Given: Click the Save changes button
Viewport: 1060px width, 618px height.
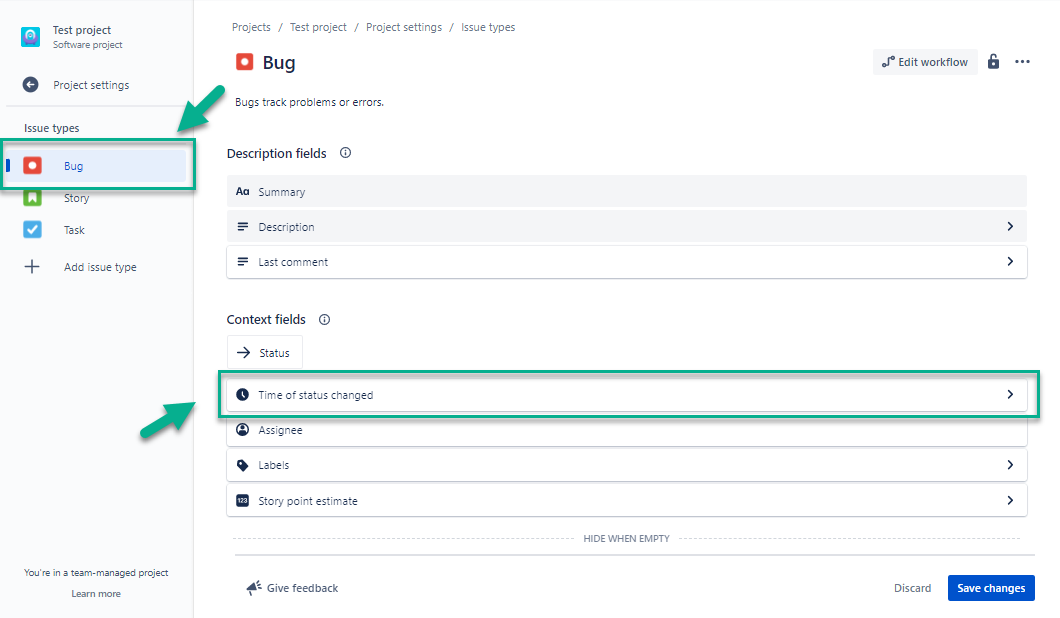Looking at the screenshot, I should click(990, 588).
